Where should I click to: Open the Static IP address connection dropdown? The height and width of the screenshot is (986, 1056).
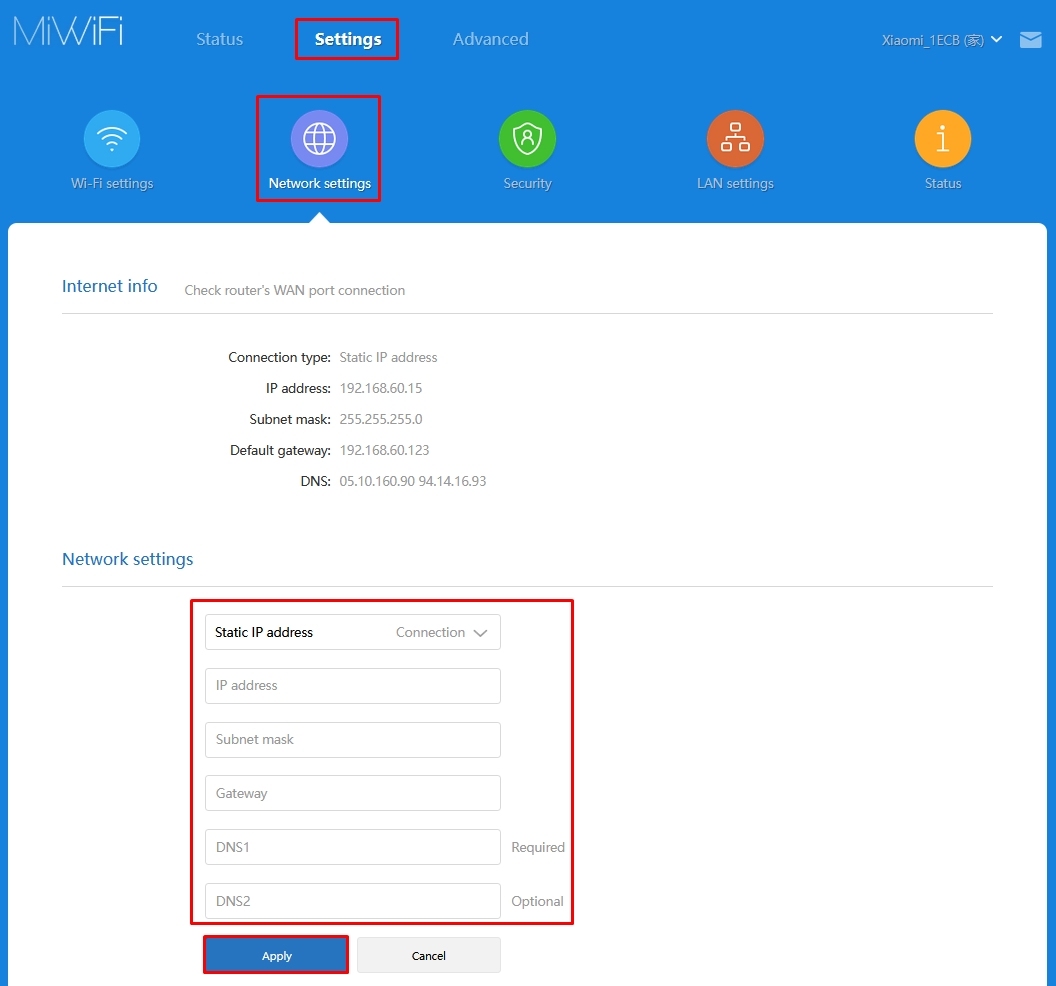click(353, 632)
